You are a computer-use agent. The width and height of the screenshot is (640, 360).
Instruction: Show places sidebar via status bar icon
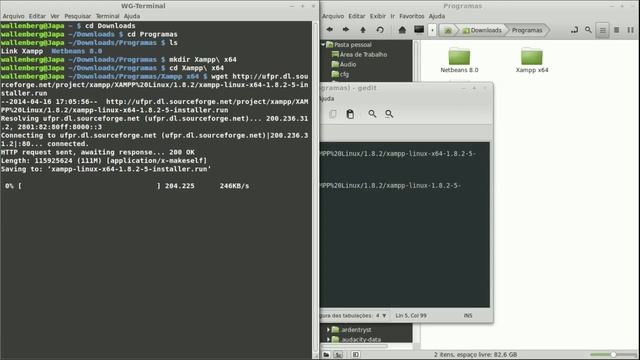(x=326, y=355)
